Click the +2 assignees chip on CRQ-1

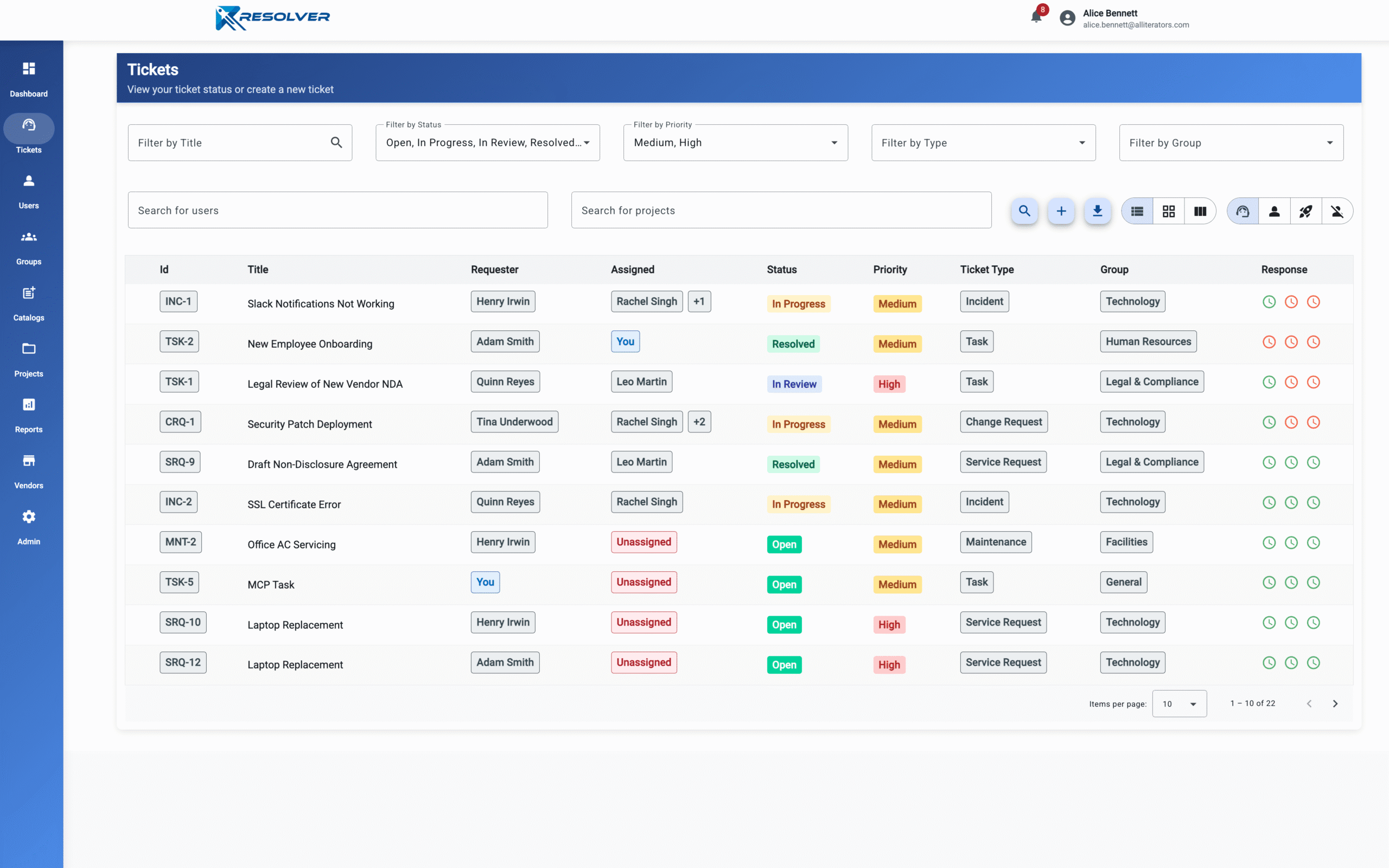[x=698, y=422]
